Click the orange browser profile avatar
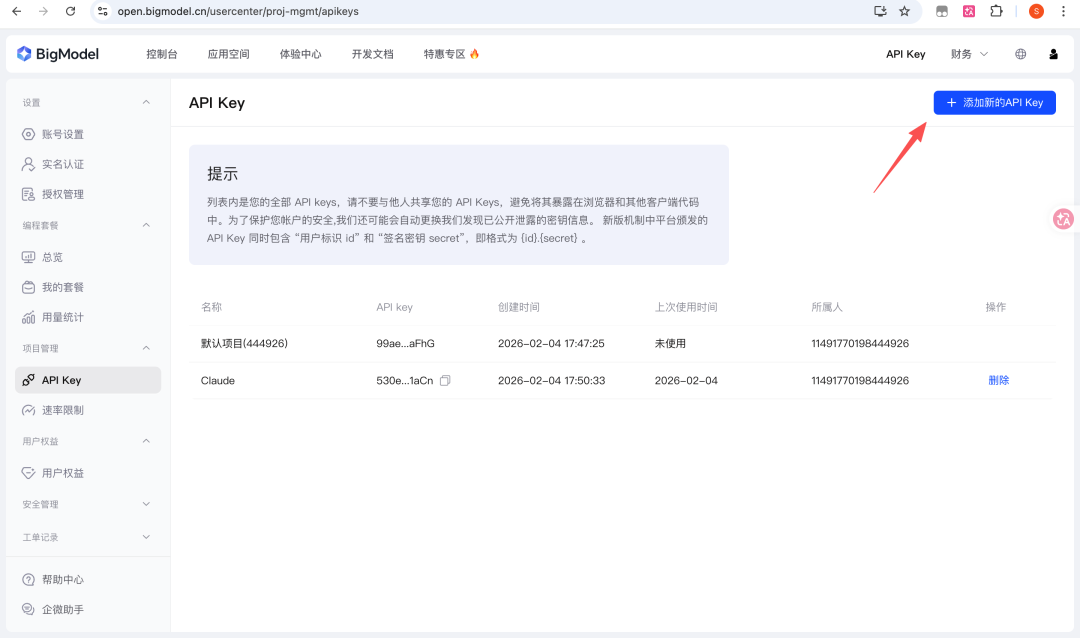Screen dimensions: 1080x638 (x=1036, y=11)
